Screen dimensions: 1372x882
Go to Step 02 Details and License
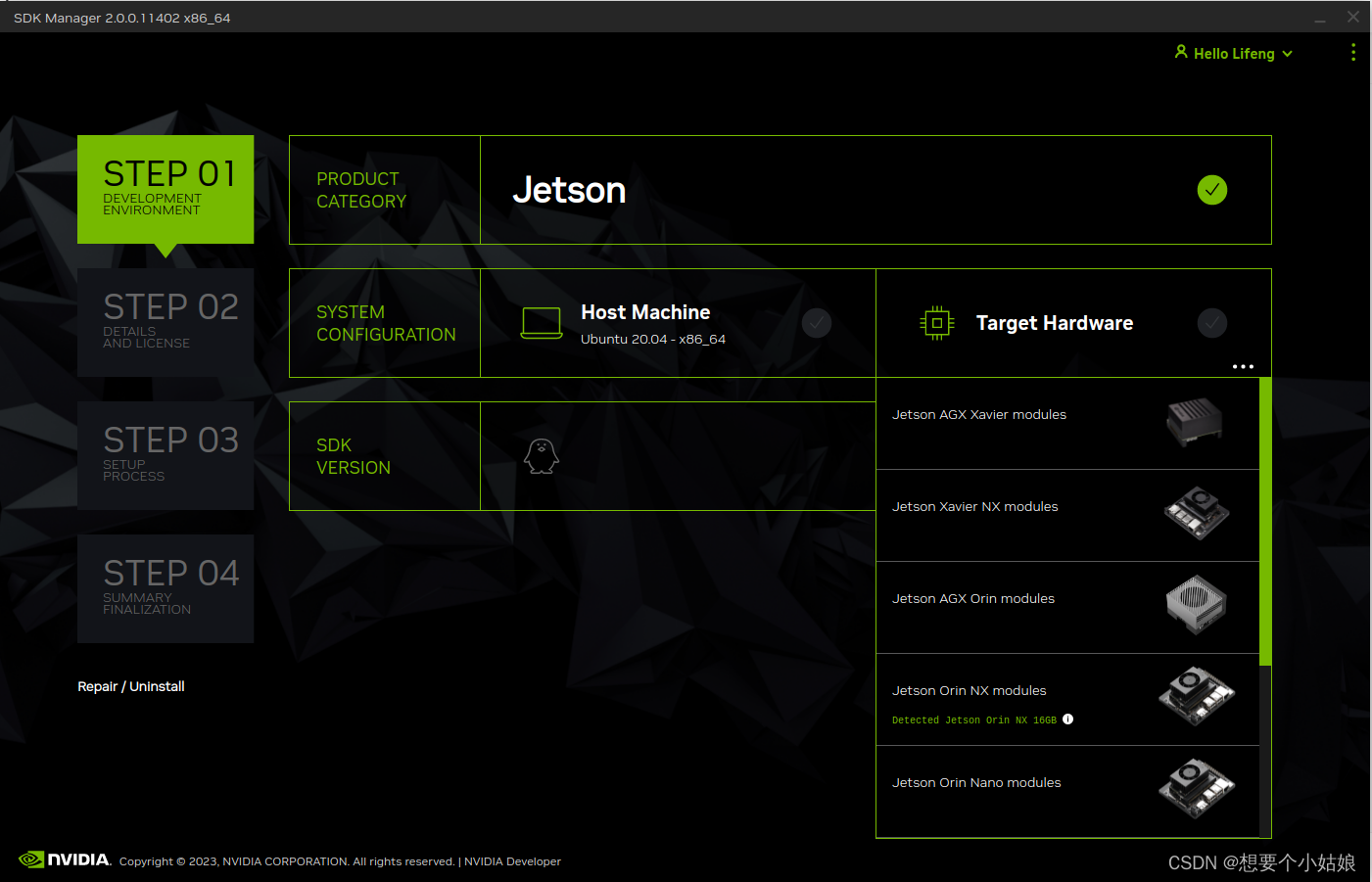(x=166, y=322)
